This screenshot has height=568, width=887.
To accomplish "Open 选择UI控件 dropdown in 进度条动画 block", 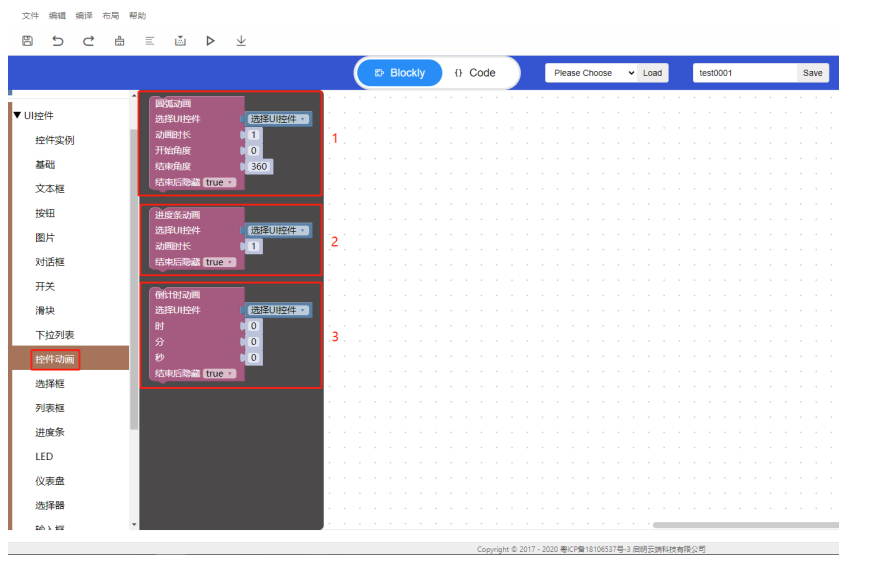I will 278,230.
